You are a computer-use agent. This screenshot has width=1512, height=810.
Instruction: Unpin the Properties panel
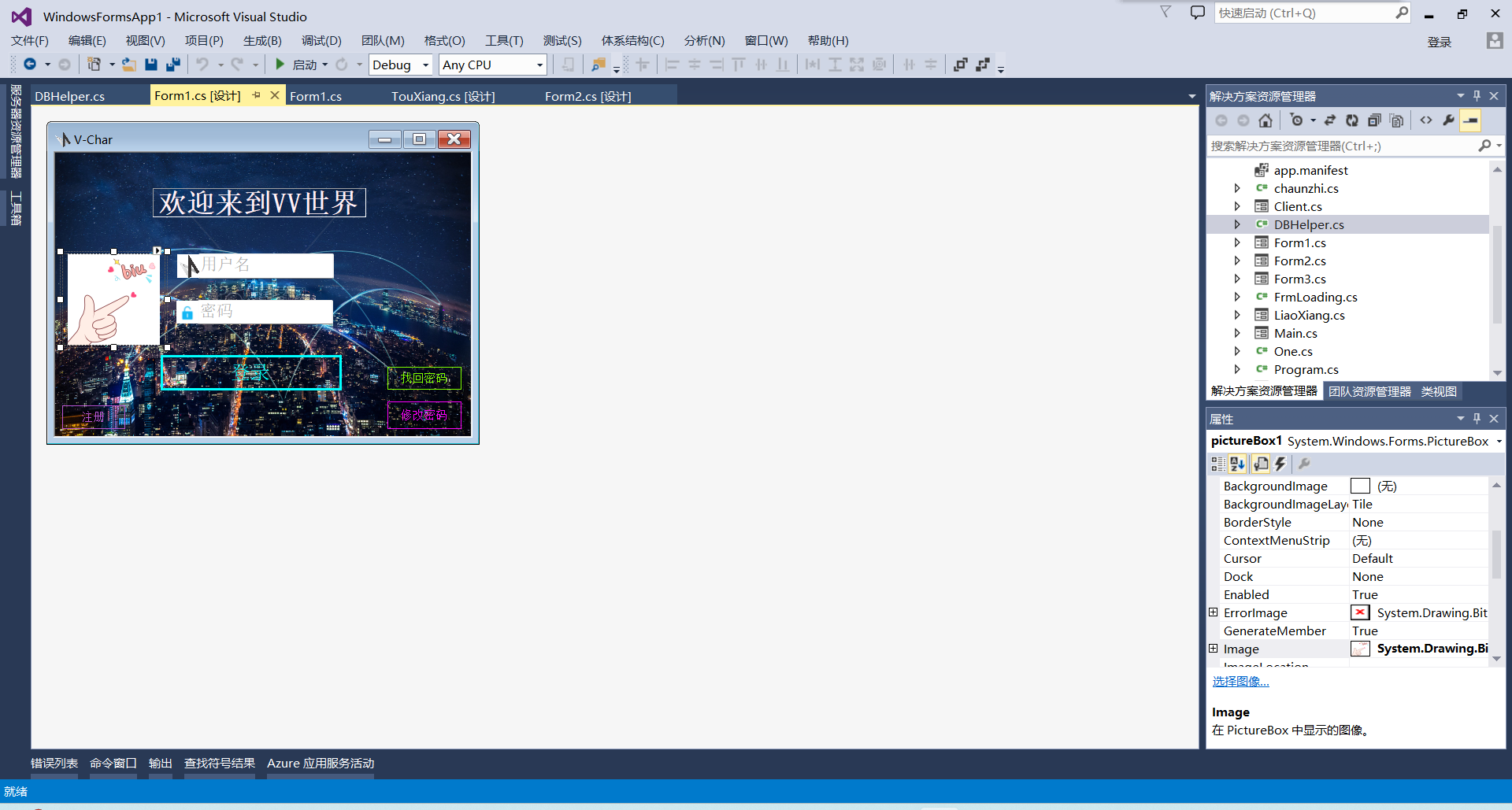click(x=1477, y=418)
